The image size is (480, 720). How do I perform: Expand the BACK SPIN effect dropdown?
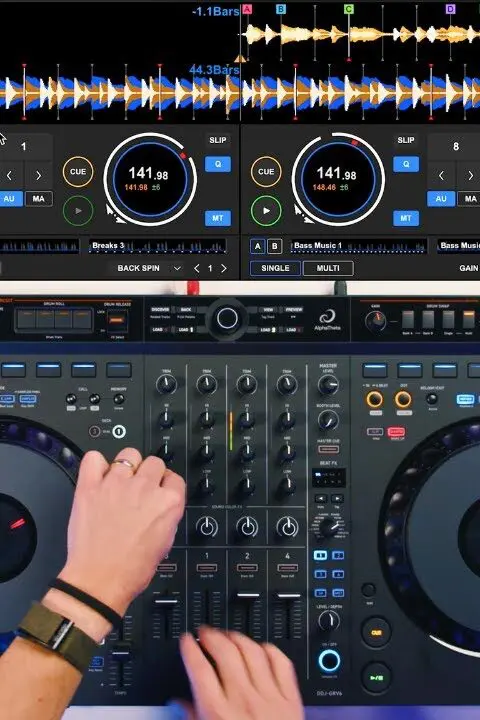(x=177, y=268)
